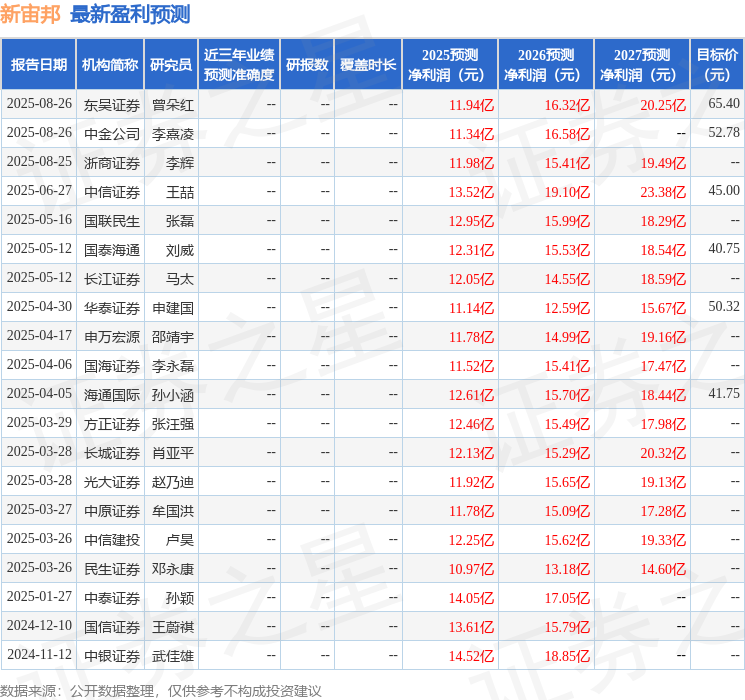Screen dimensions: 745x700
Task: Select the 东吴证券 institution cell
Action: click(x=112, y=105)
